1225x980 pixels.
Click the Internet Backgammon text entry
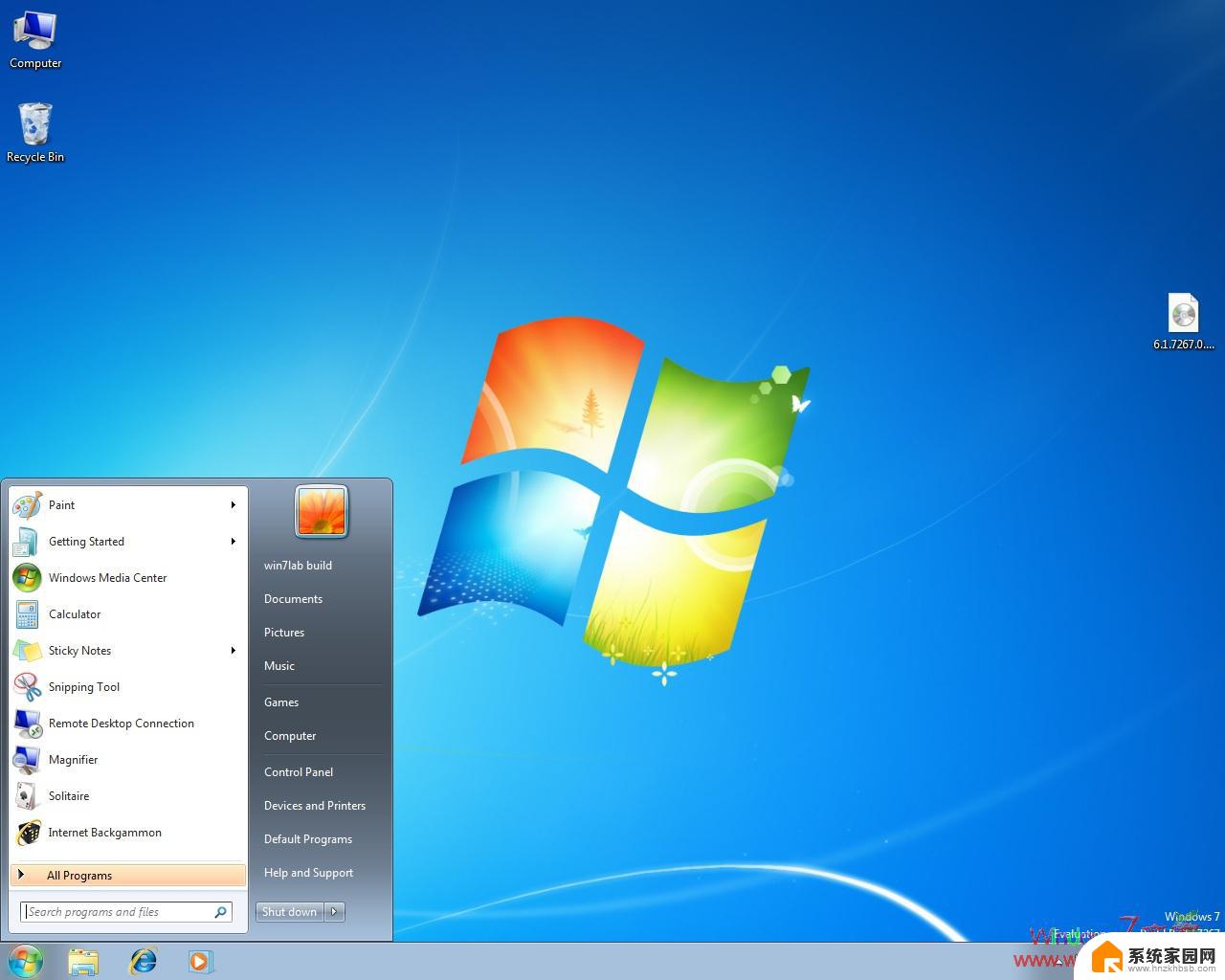pyautogui.click(x=105, y=833)
